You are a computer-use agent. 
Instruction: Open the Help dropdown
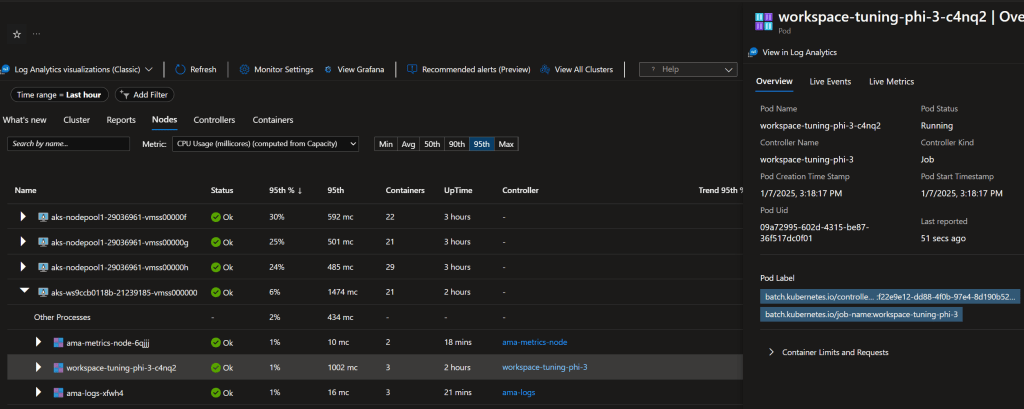[x=688, y=70]
